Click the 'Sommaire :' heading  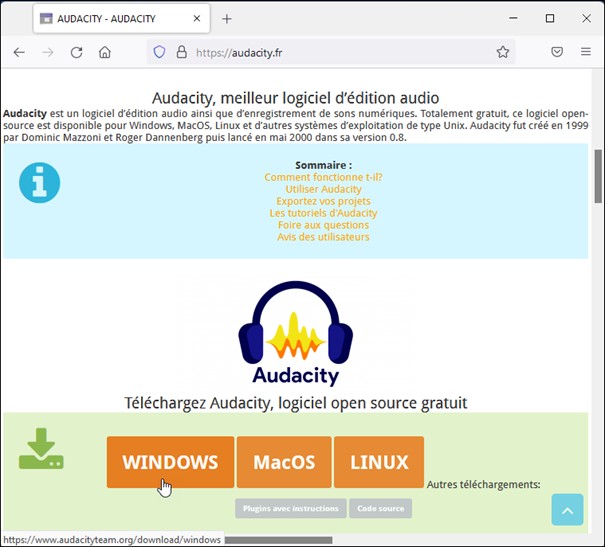point(323,165)
